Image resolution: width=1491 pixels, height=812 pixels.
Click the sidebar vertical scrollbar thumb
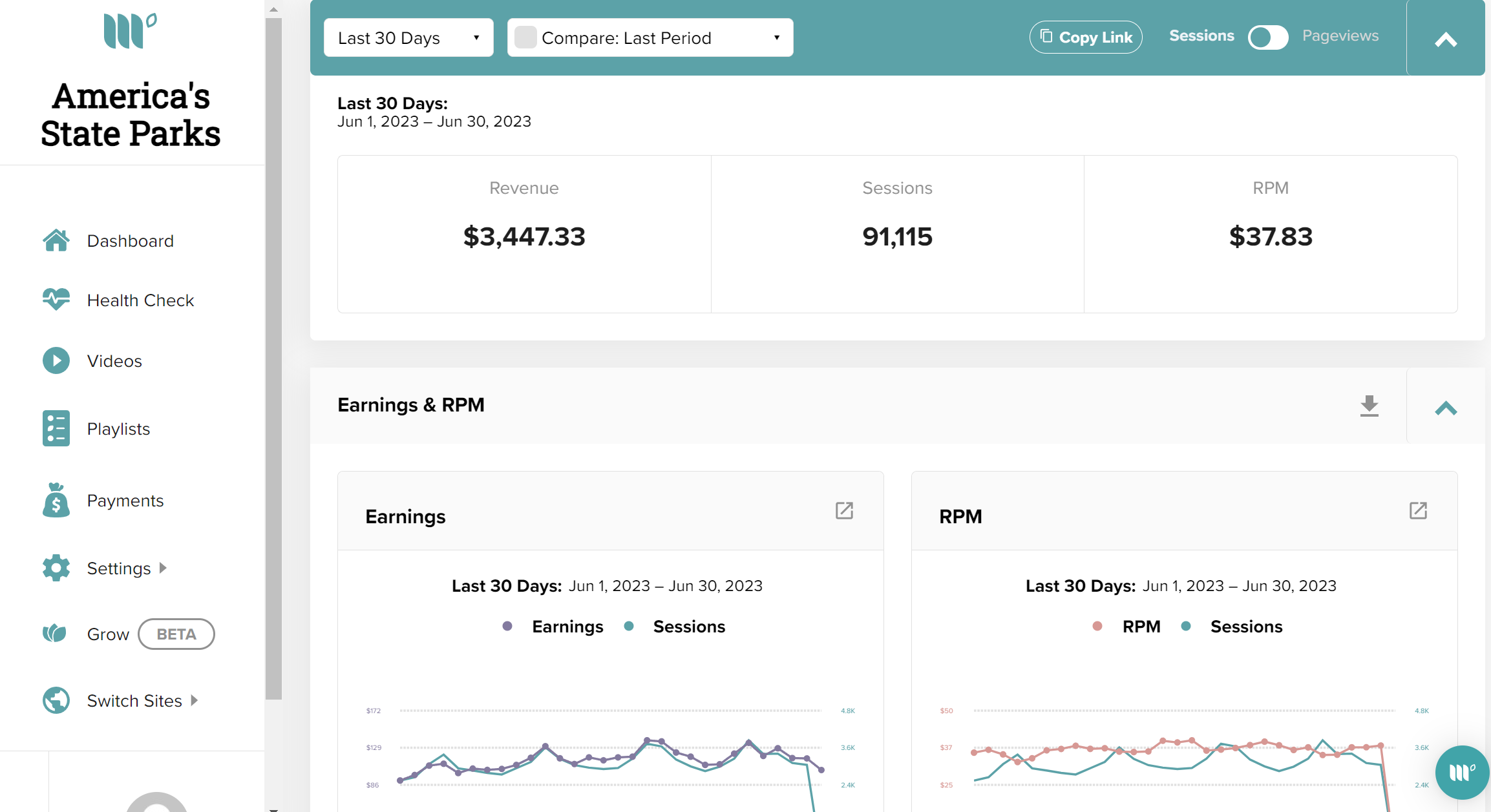tap(273, 359)
